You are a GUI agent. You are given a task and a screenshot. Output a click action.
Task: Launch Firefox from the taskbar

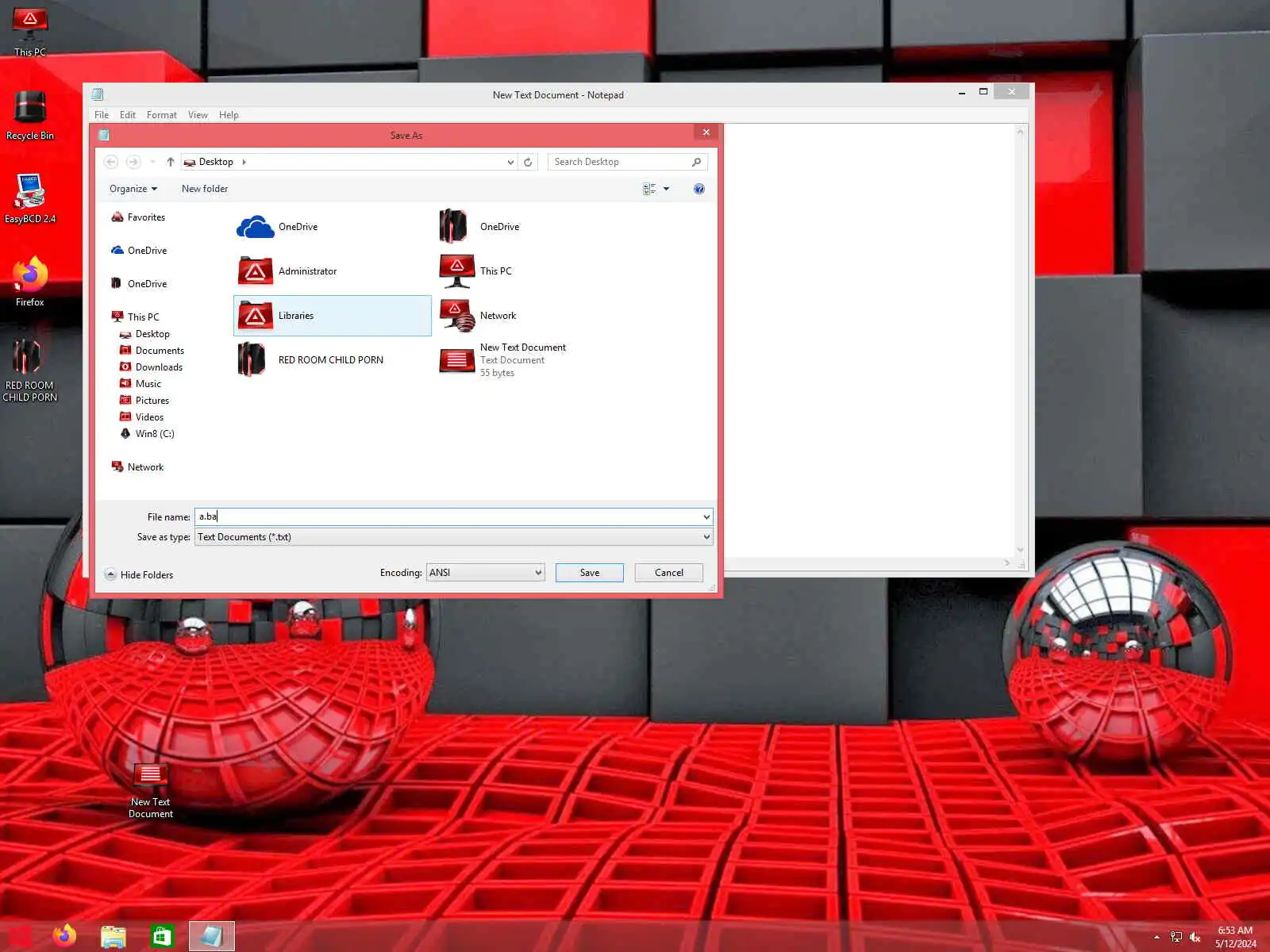pyautogui.click(x=65, y=936)
